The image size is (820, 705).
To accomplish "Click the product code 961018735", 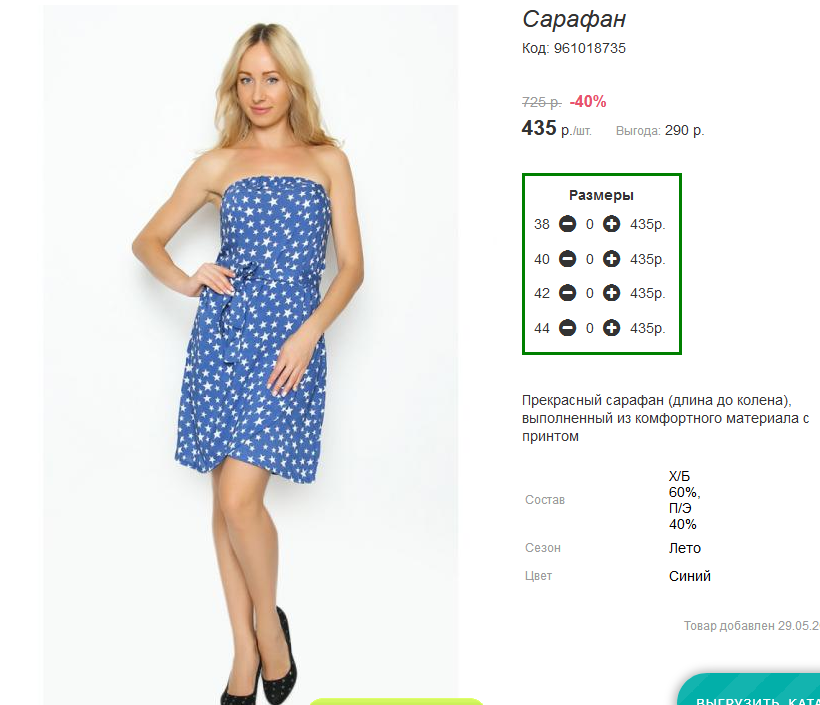I will click(x=589, y=48).
